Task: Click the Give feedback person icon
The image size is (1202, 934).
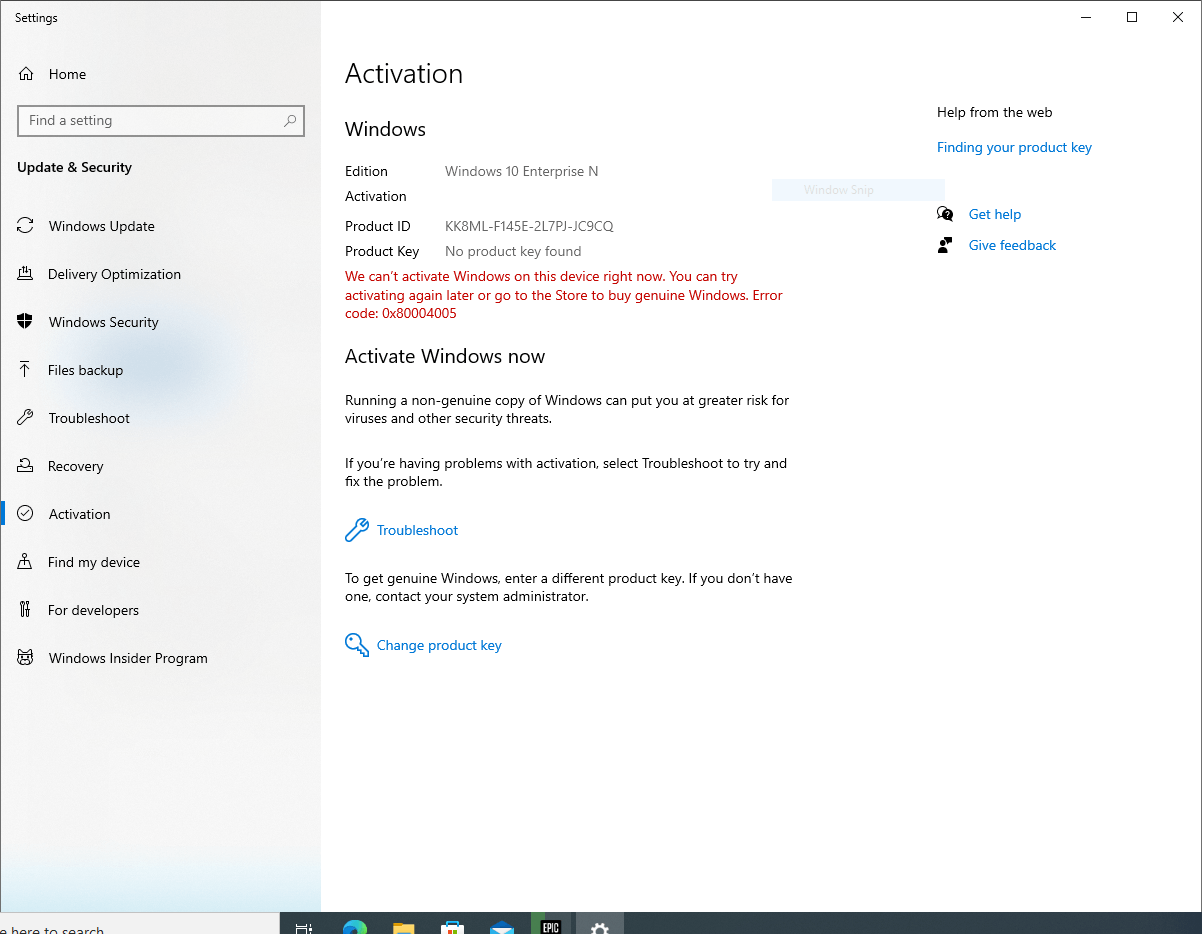Action: 945,245
